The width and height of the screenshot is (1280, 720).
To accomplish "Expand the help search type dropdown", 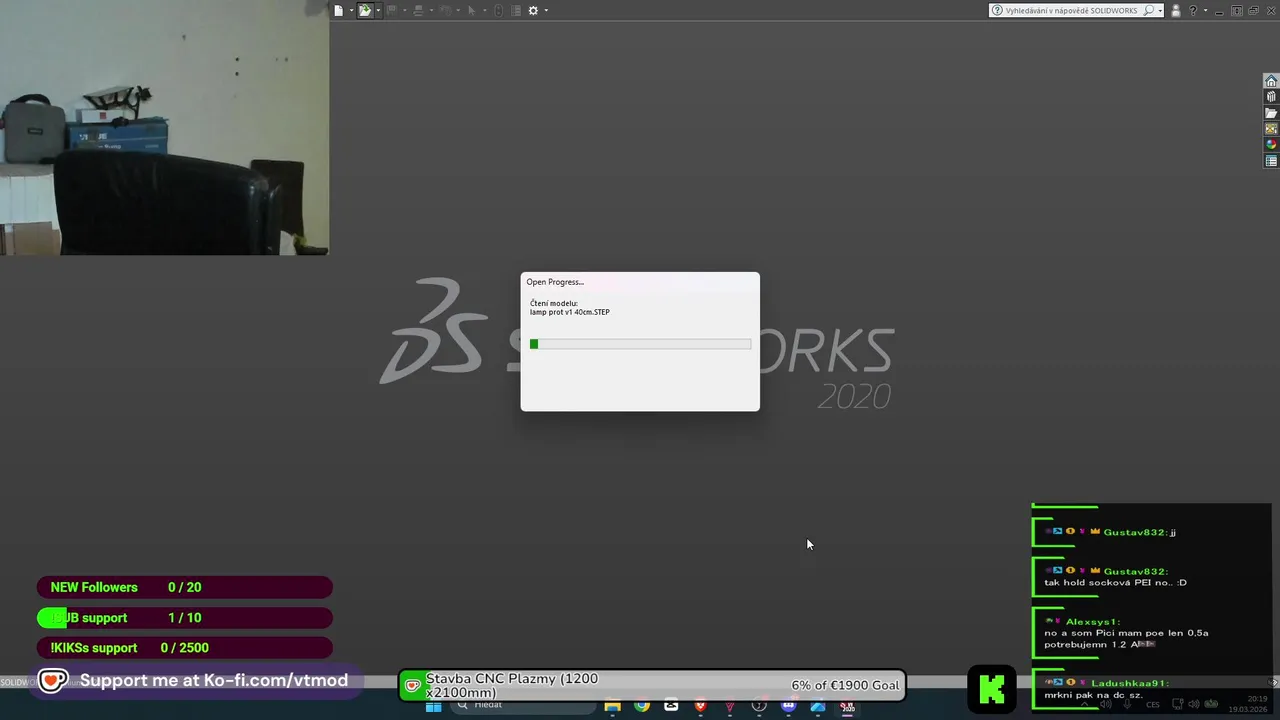I will click(x=1160, y=11).
